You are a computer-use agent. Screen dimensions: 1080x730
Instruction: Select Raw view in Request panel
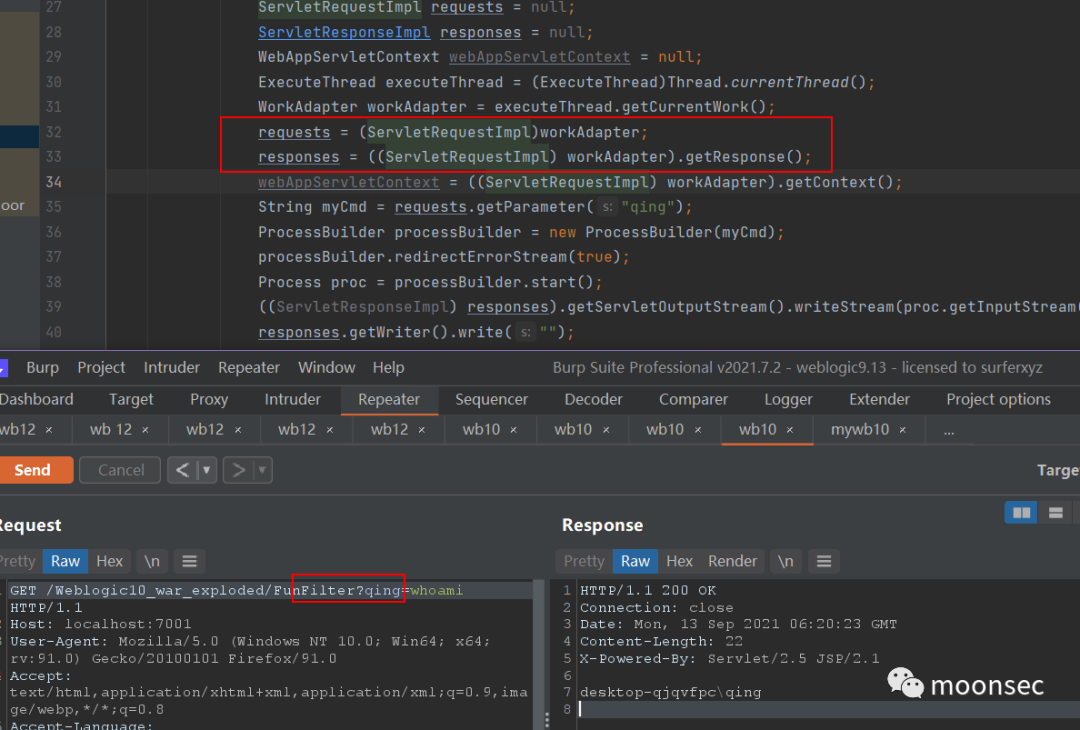point(65,561)
